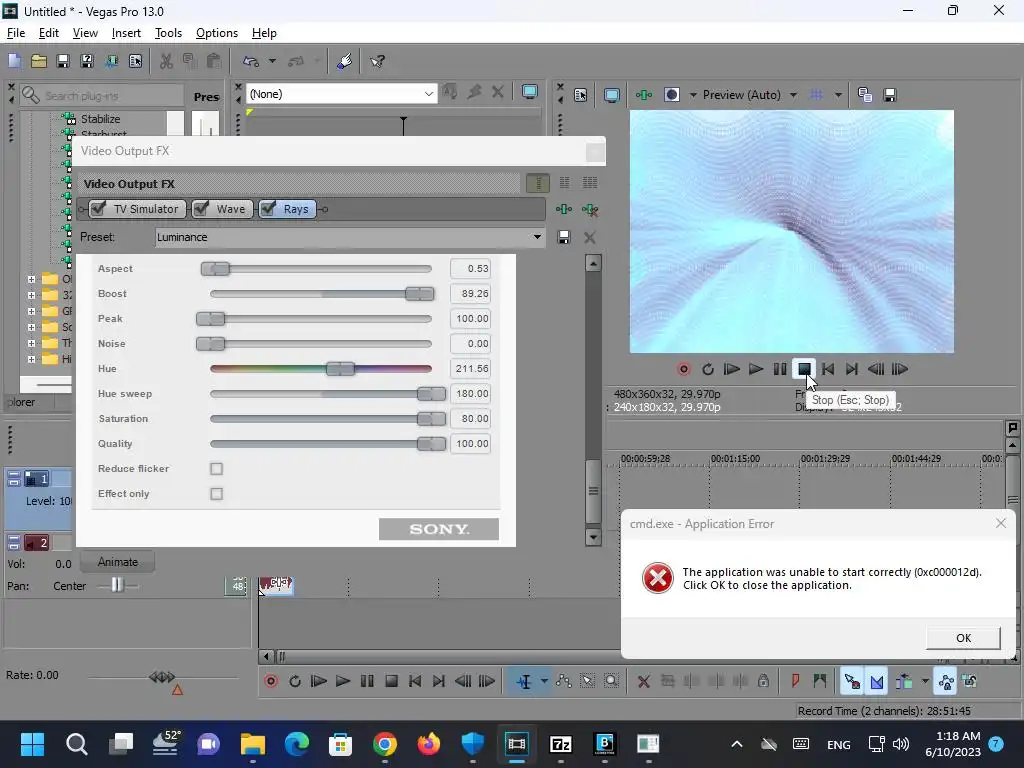
Task: Click Record in the Video Preview transport
Action: [x=683, y=369]
